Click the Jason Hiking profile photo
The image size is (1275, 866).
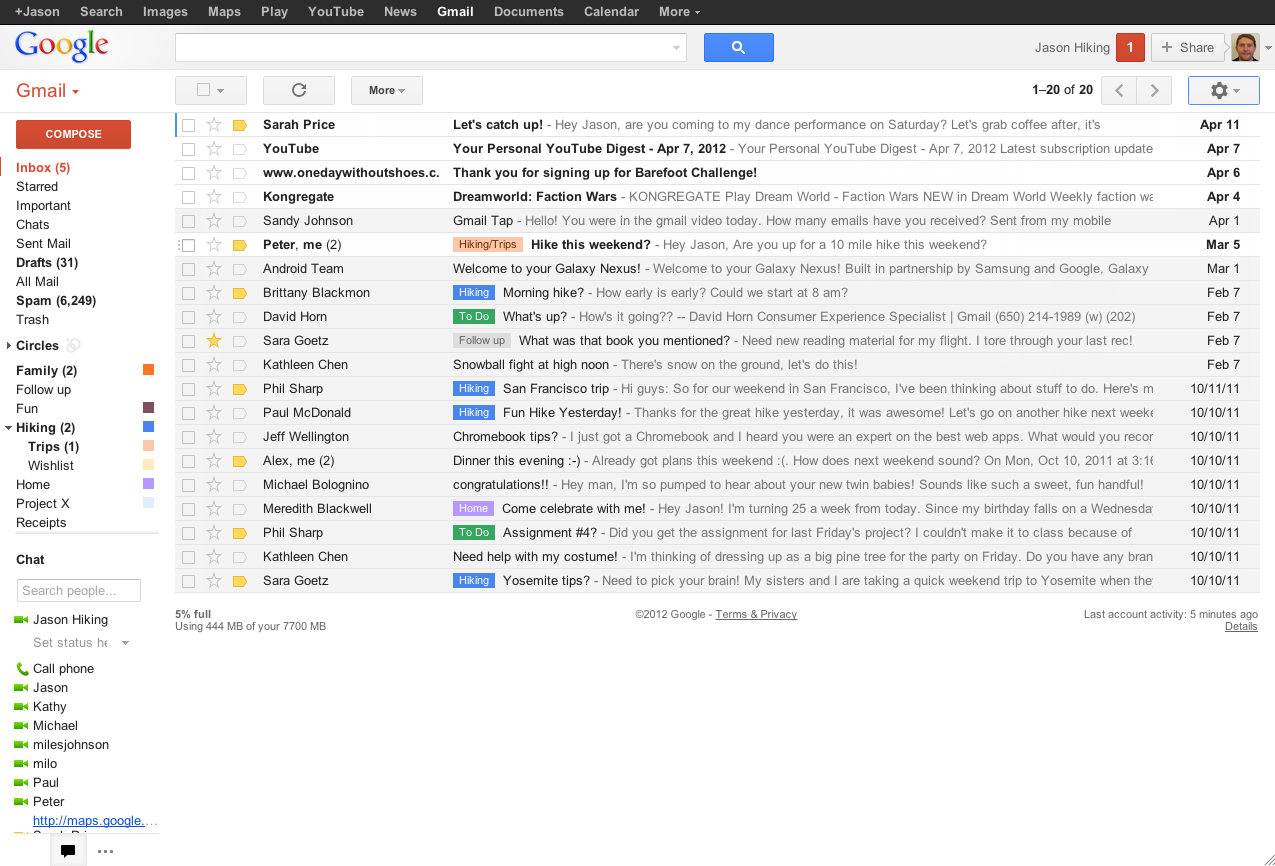1245,47
